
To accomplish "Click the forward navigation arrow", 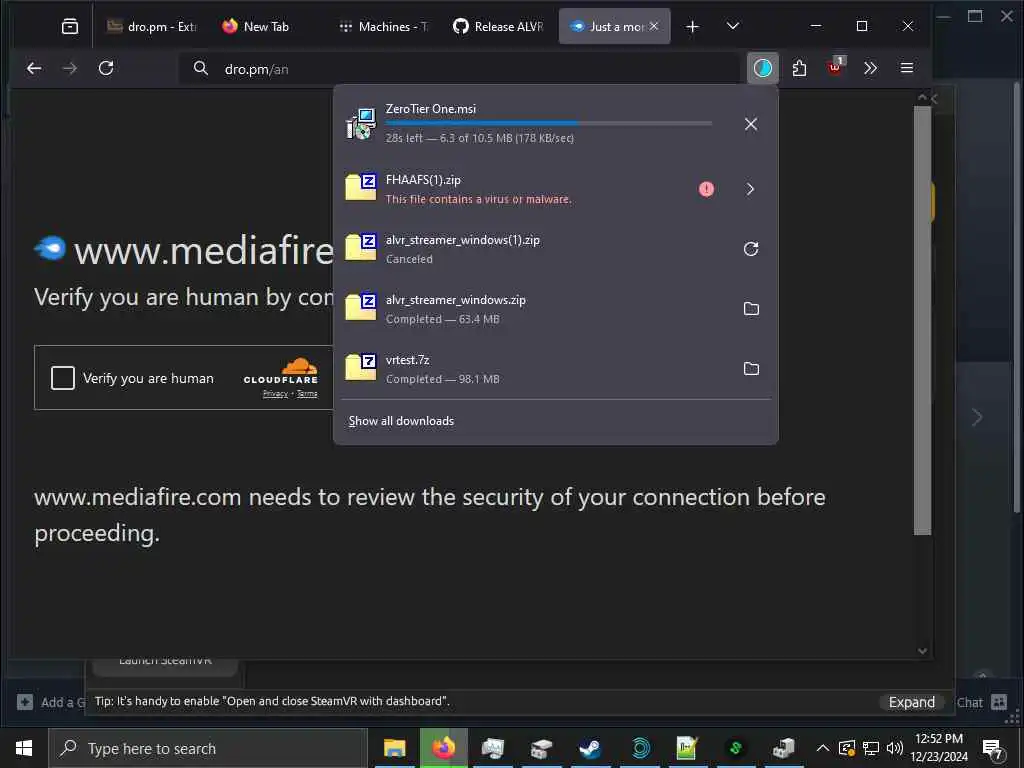I will pyautogui.click(x=69, y=68).
